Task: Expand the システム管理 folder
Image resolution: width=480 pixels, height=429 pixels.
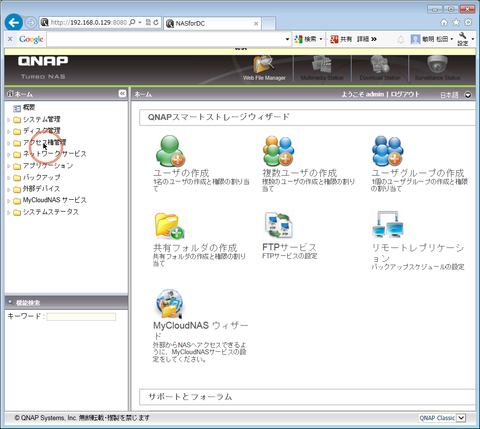Action: click(9, 120)
